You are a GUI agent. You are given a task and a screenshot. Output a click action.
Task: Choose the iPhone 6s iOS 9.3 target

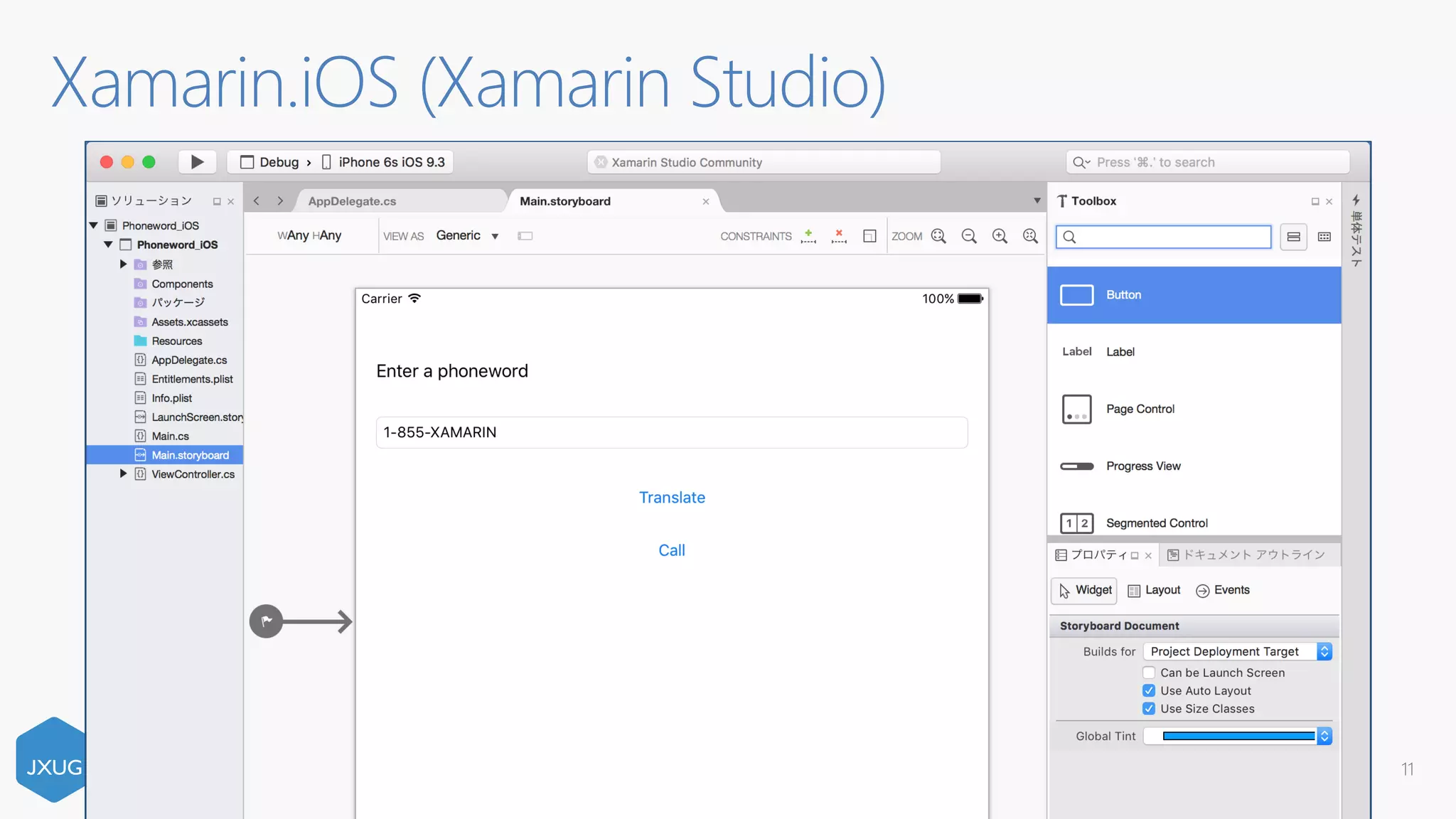[x=384, y=162]
